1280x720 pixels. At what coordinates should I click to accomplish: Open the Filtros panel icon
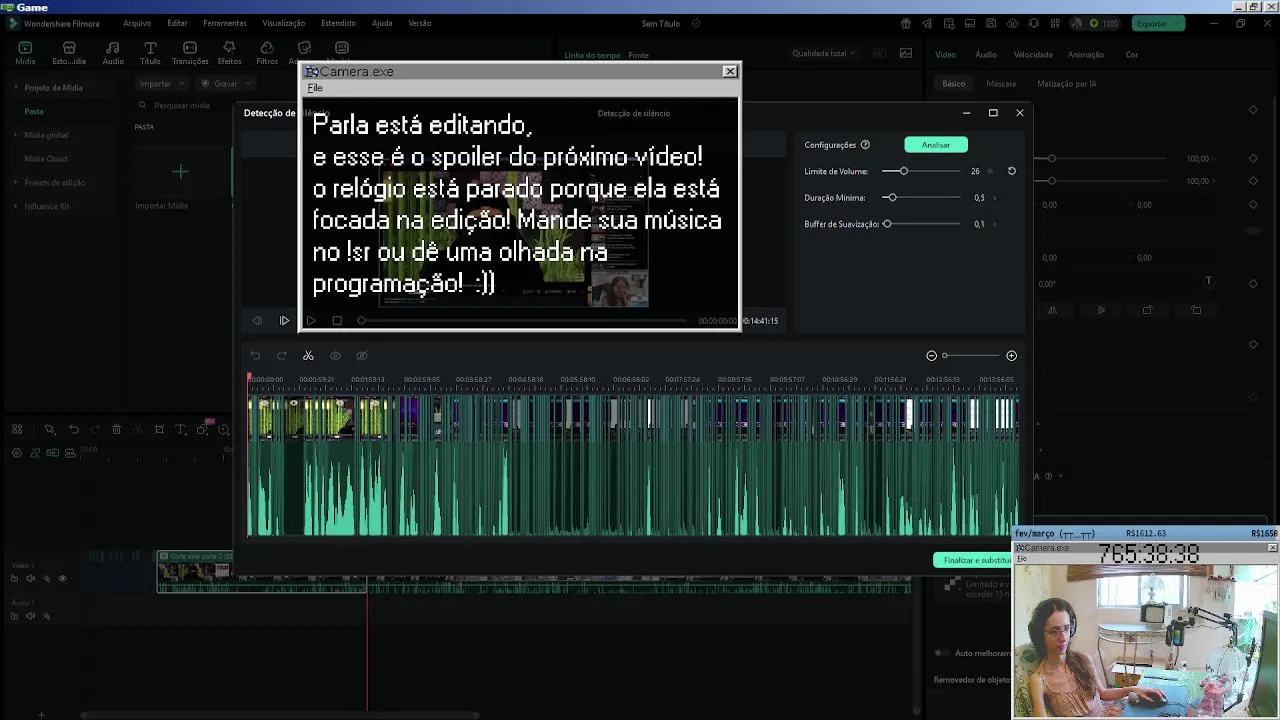[x=267, y=53]
